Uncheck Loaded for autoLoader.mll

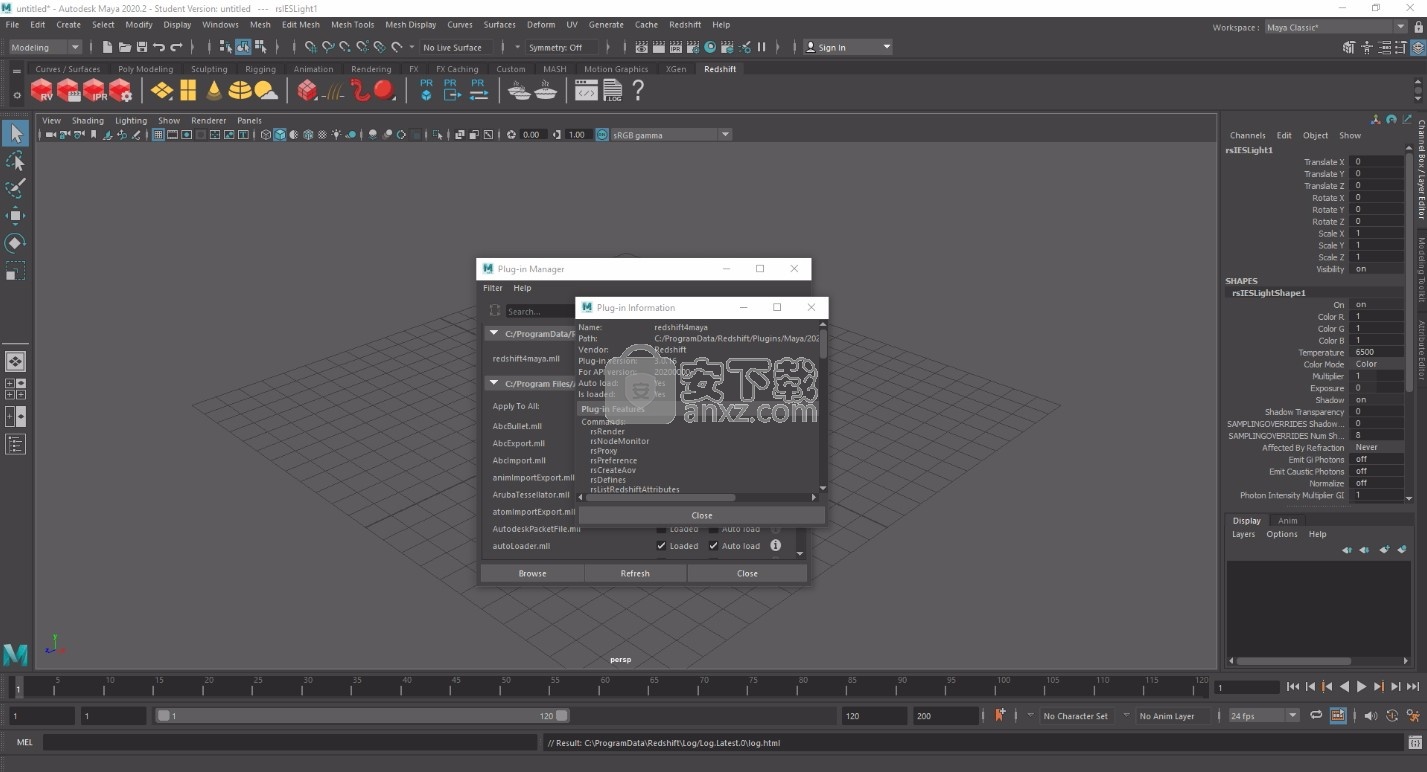coord(661,546)
